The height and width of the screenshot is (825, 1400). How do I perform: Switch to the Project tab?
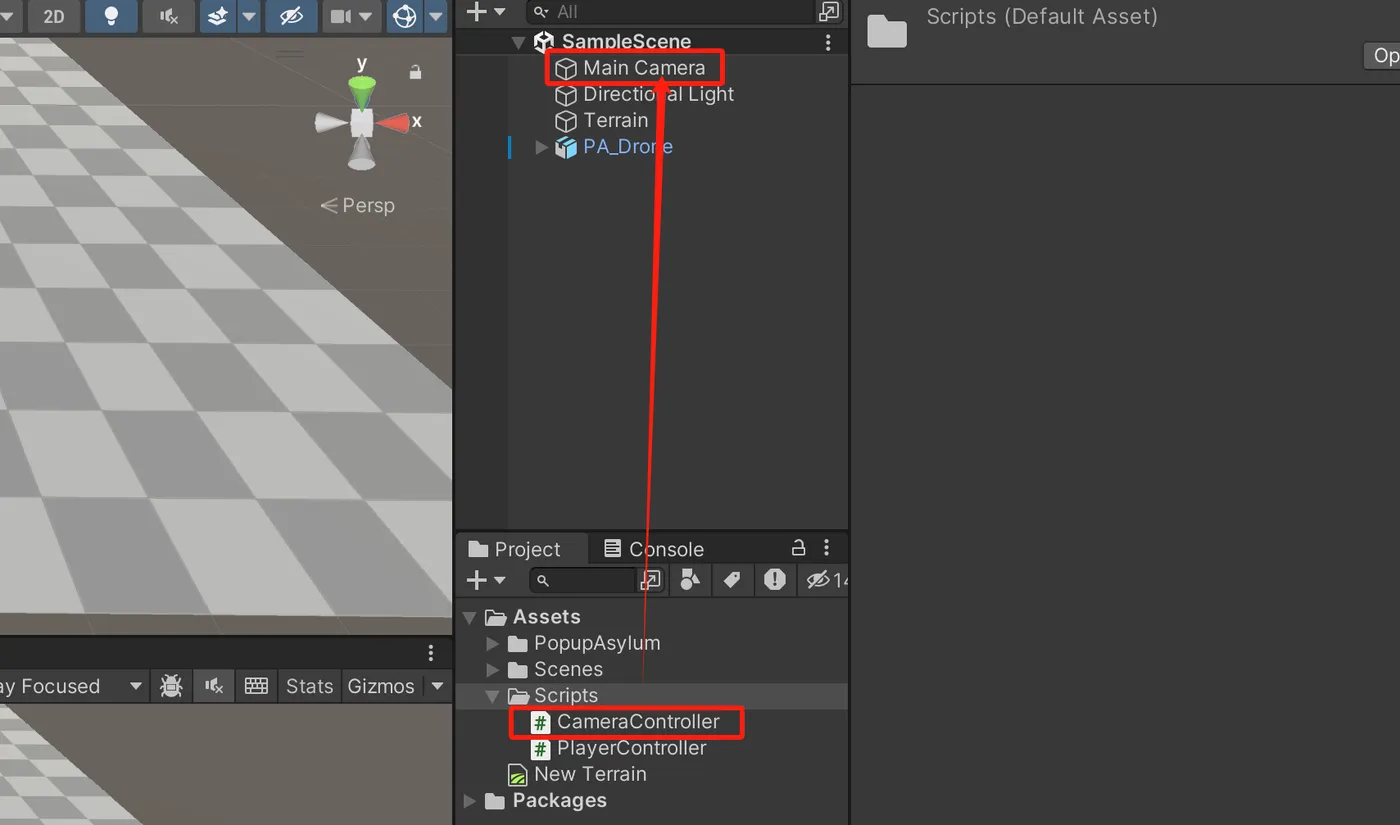(516, 549)
